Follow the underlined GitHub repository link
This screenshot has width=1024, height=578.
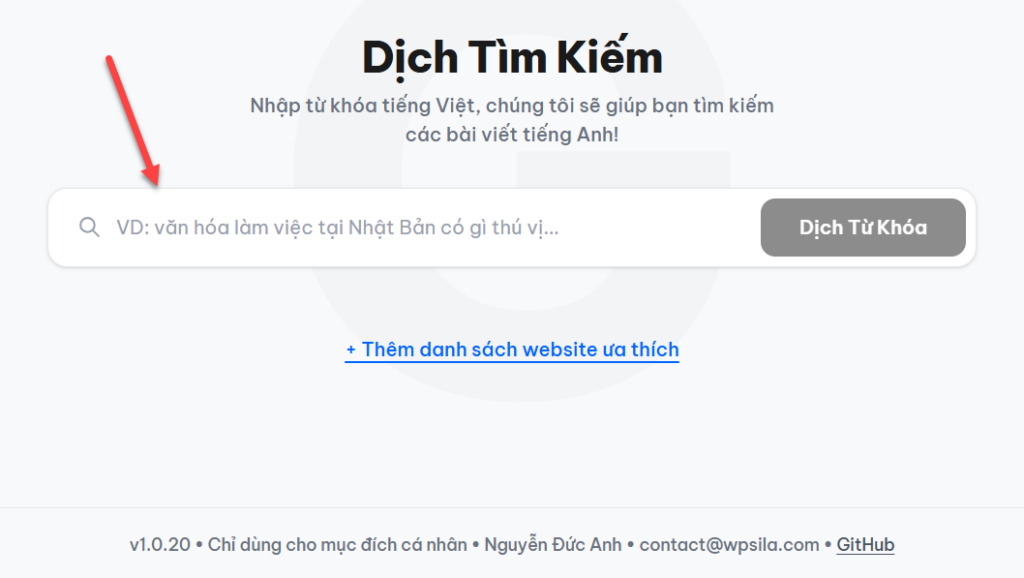tap(864, 544)
